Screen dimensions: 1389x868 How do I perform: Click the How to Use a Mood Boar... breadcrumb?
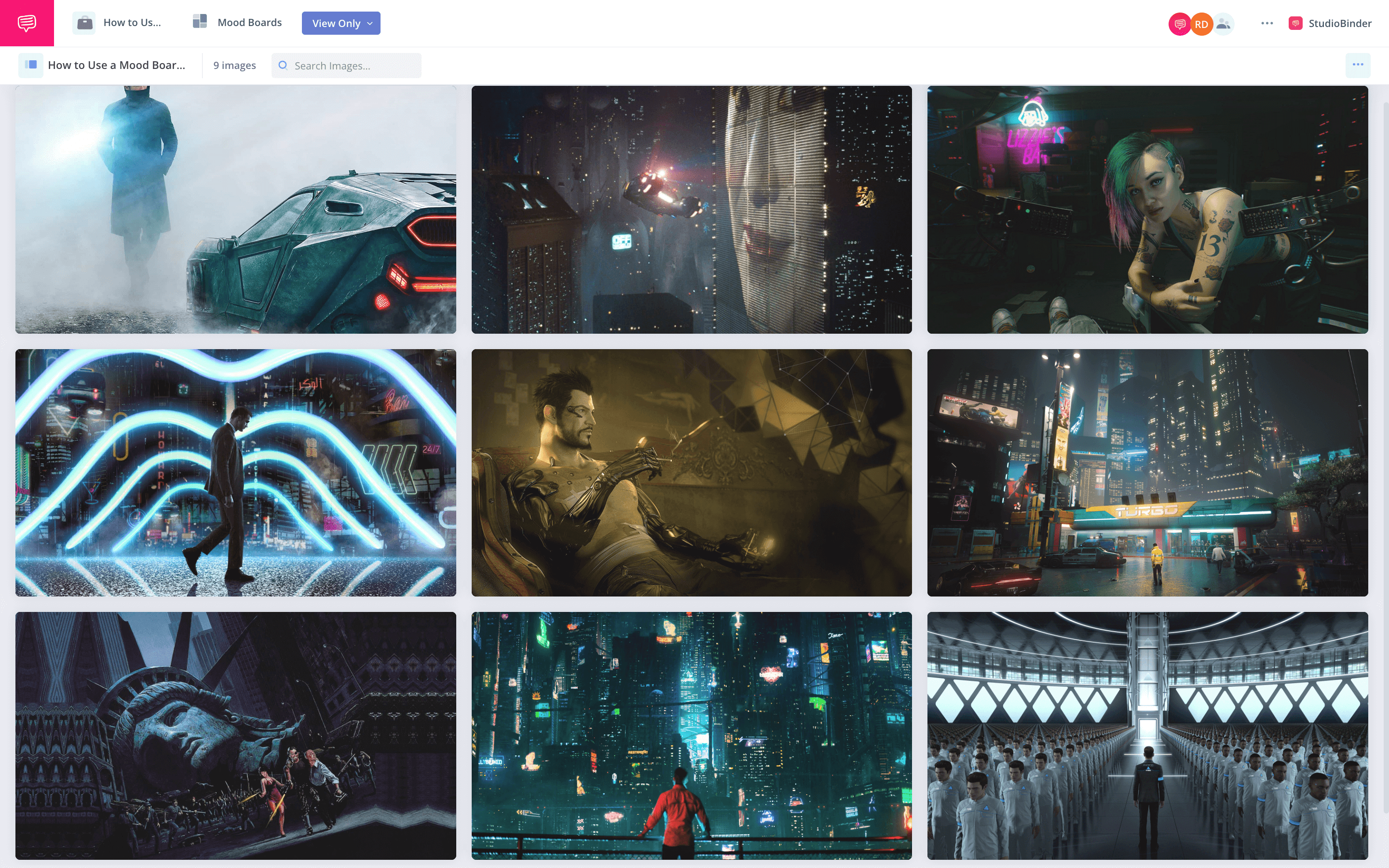coord(116,64)
